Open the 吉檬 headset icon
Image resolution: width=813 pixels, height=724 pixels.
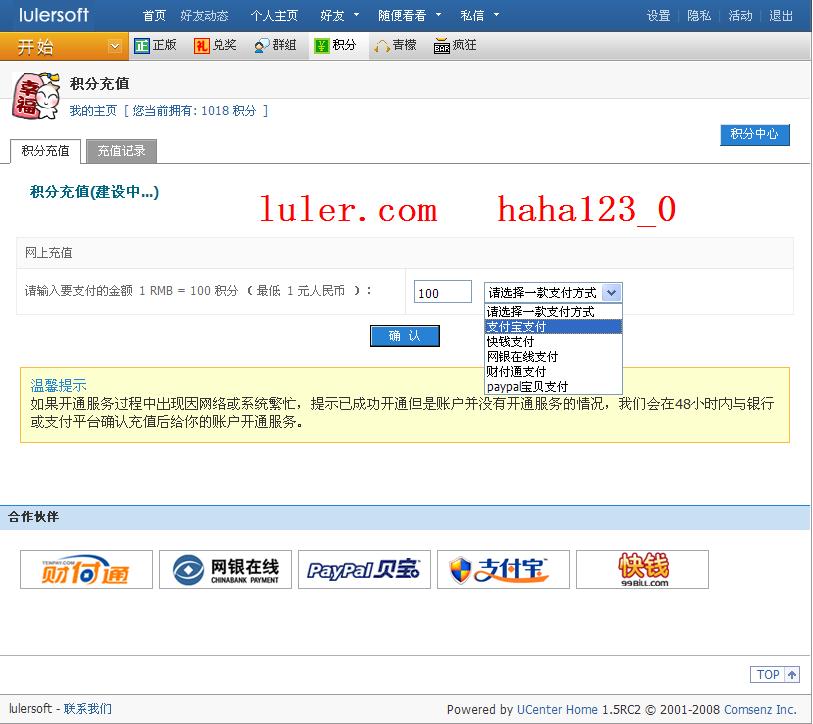pos(382,46)
